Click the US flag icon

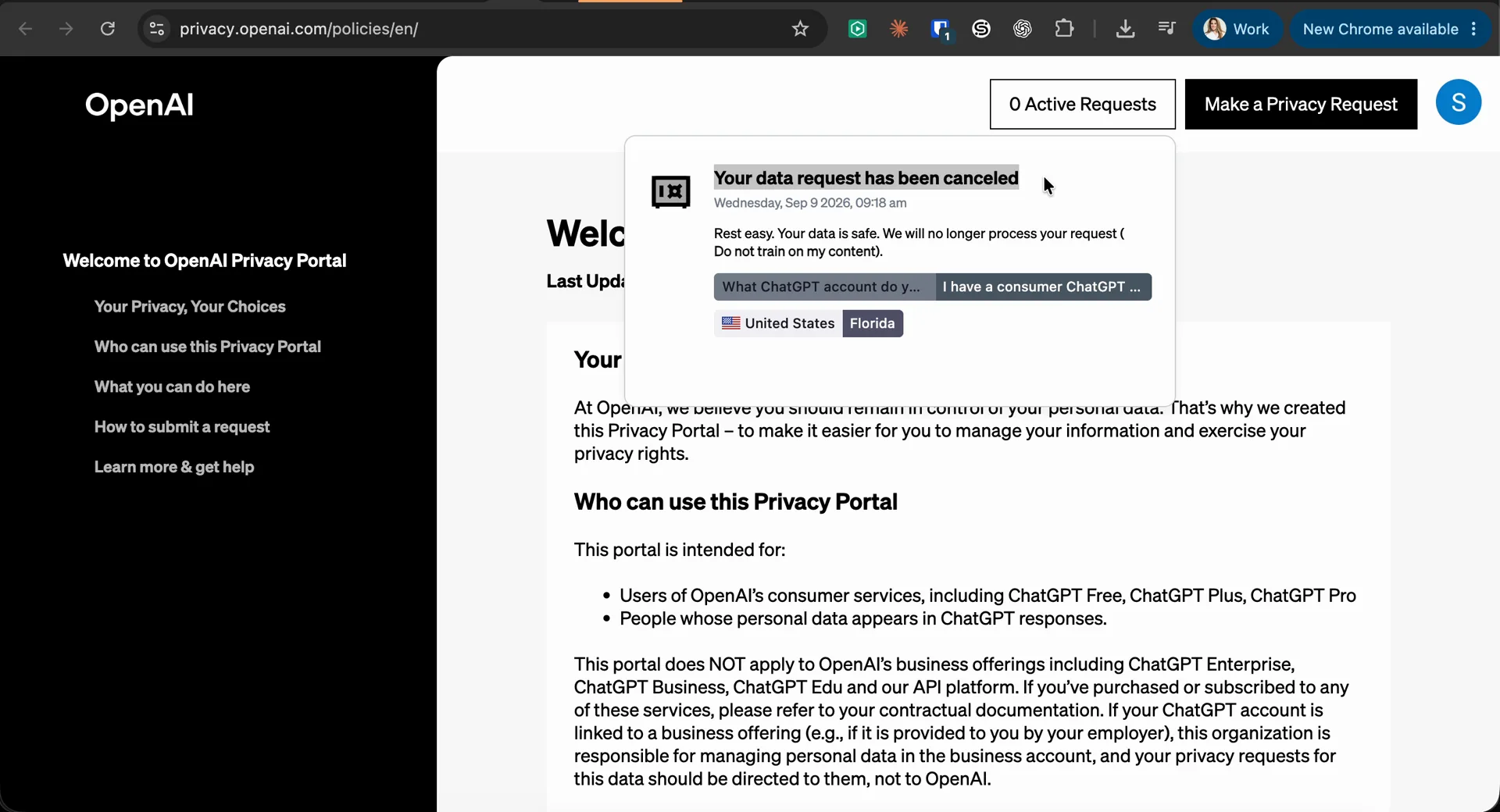(731, 323)
